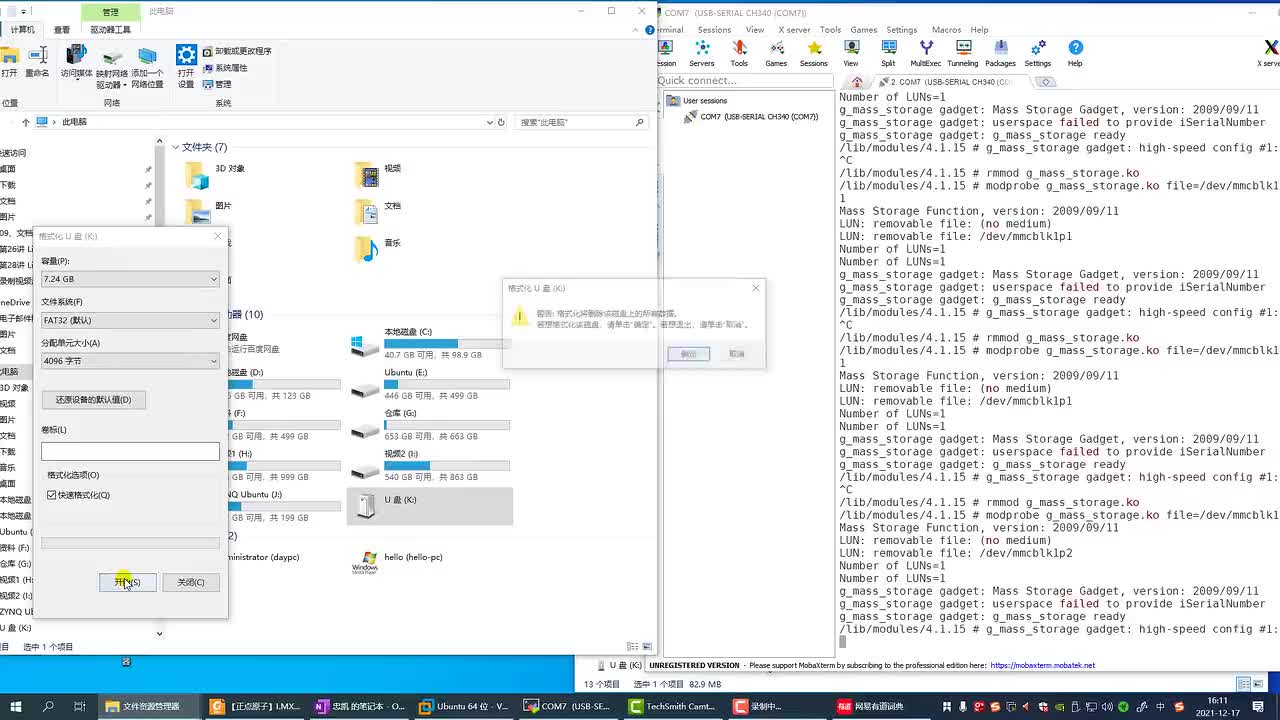The width and height of the screenshot is (1280, 720).
Task: Open the 3D 对象 folder
Action: tap(216, 175)
